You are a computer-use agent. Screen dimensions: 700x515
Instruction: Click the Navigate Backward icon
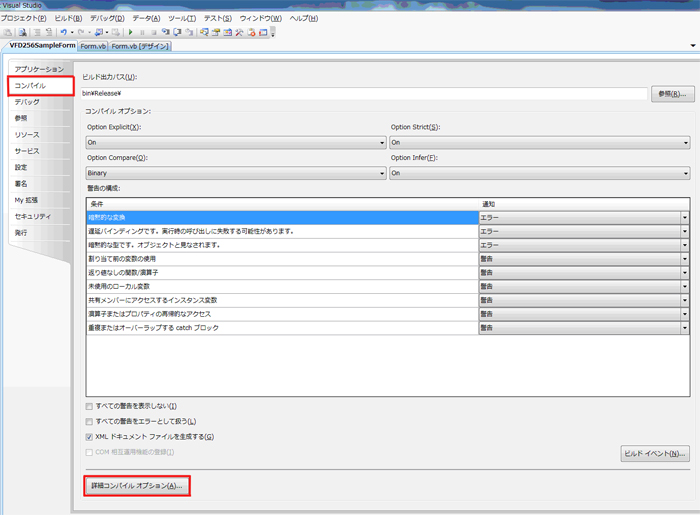click(x=99, y=32)
